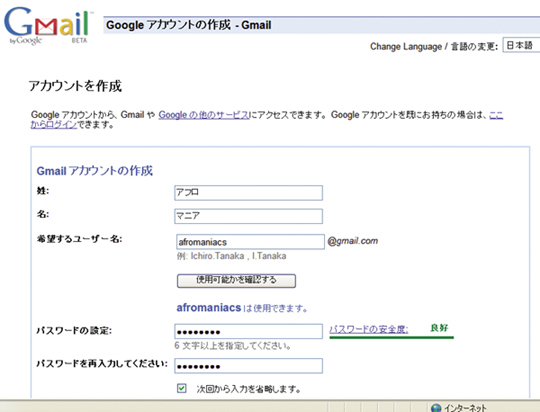
Task: Click the 'アカウントを作成' page heading
Action: tap(75, 86)
